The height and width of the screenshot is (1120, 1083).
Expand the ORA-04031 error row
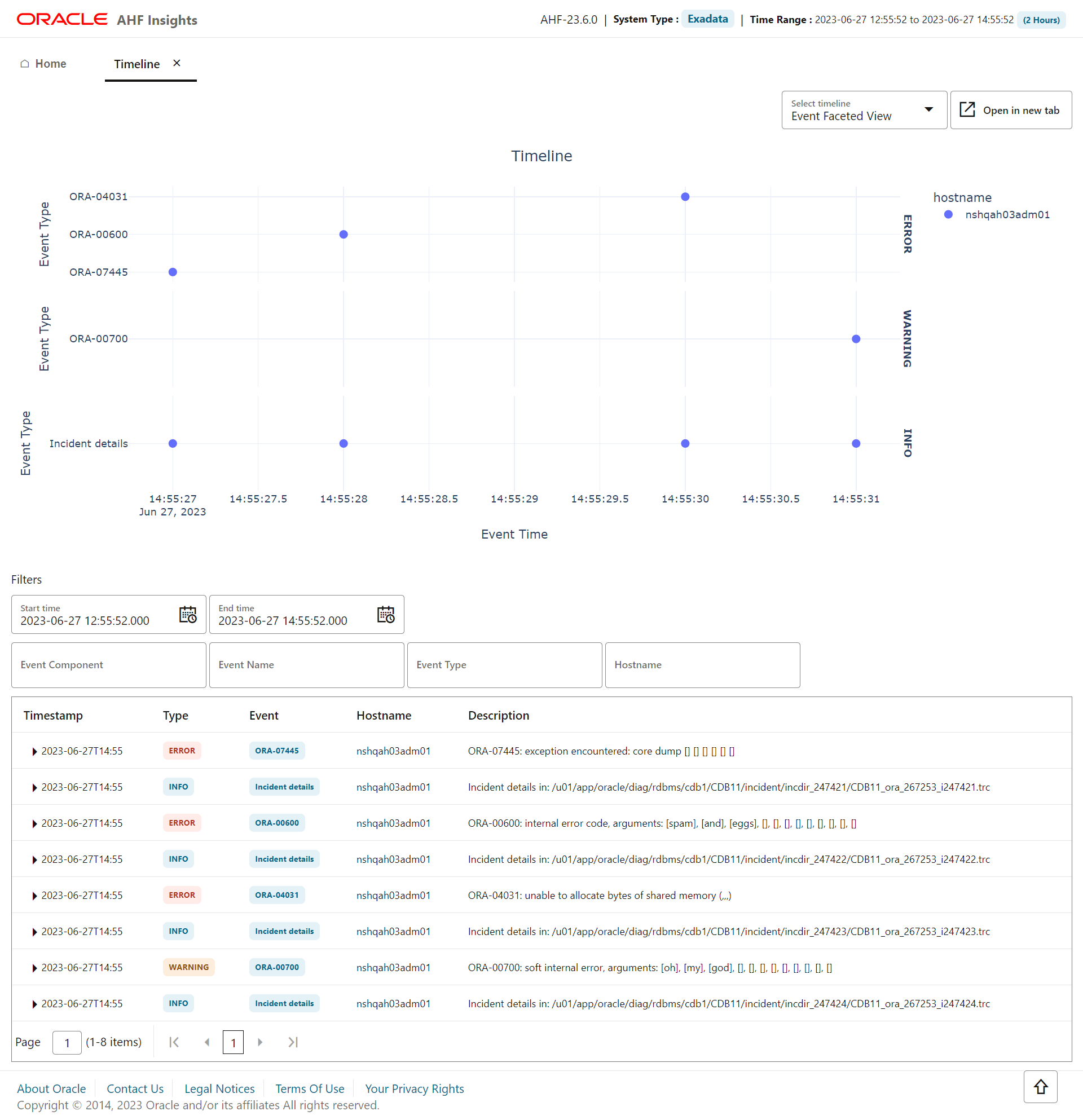[34, 896]
